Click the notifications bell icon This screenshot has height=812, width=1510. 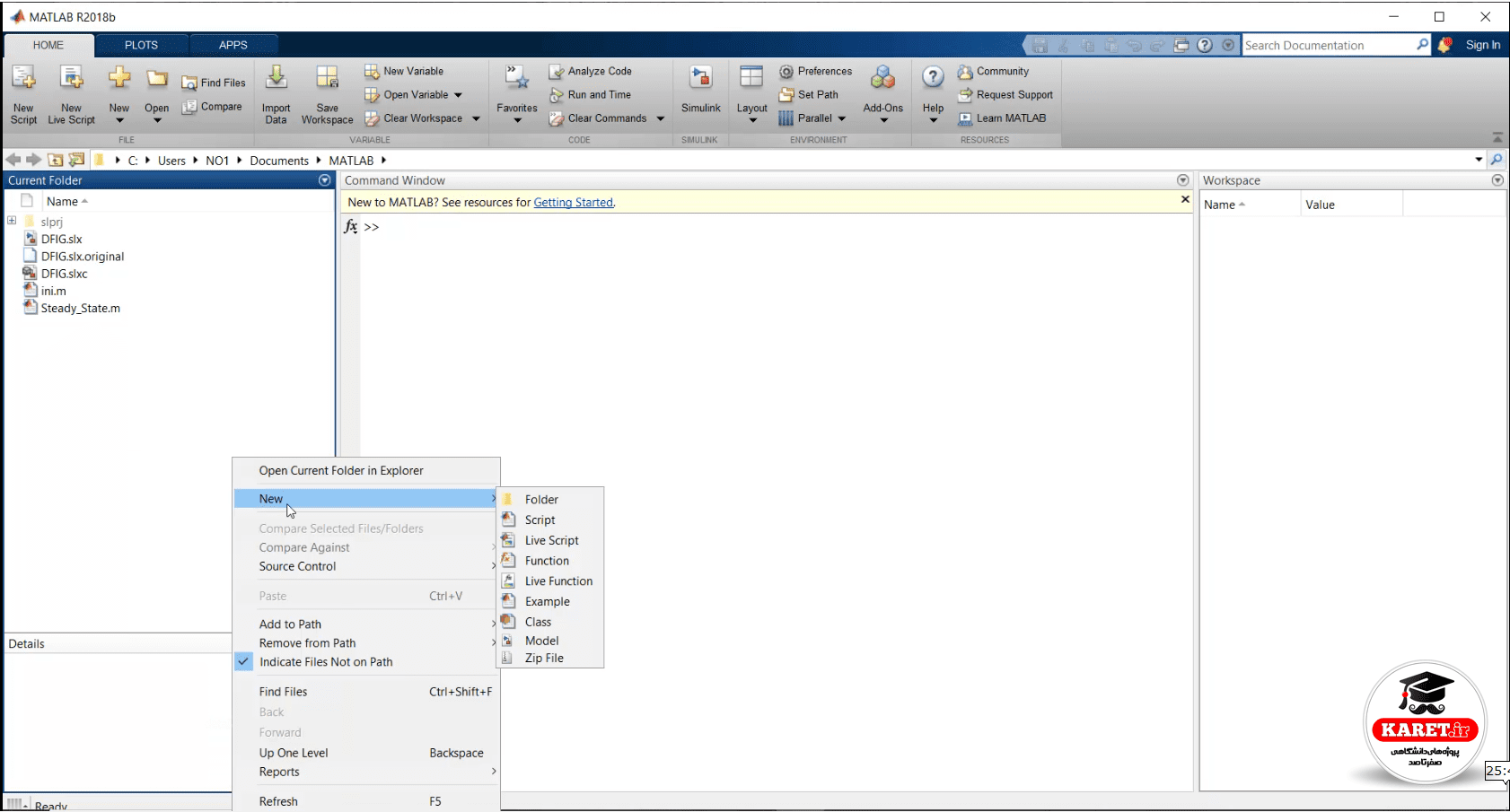[1444, 45]
